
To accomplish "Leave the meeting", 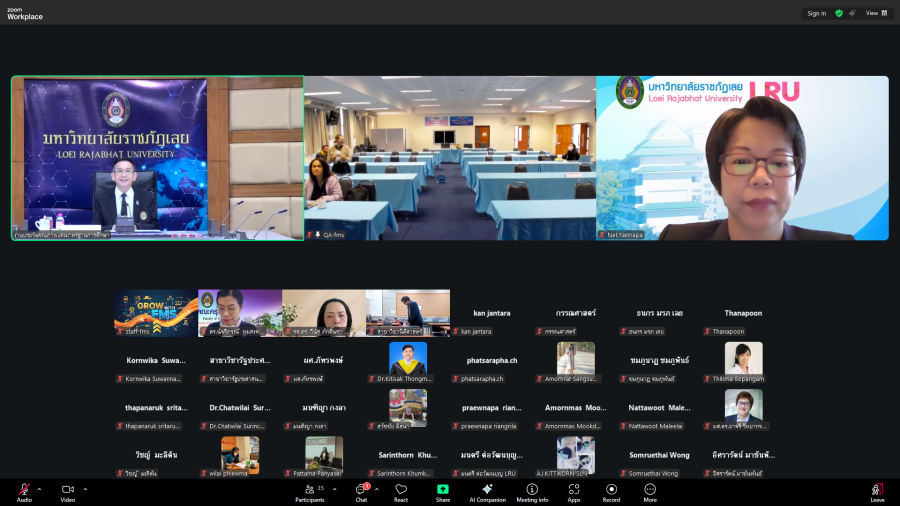I will click(x=877, y=491).
